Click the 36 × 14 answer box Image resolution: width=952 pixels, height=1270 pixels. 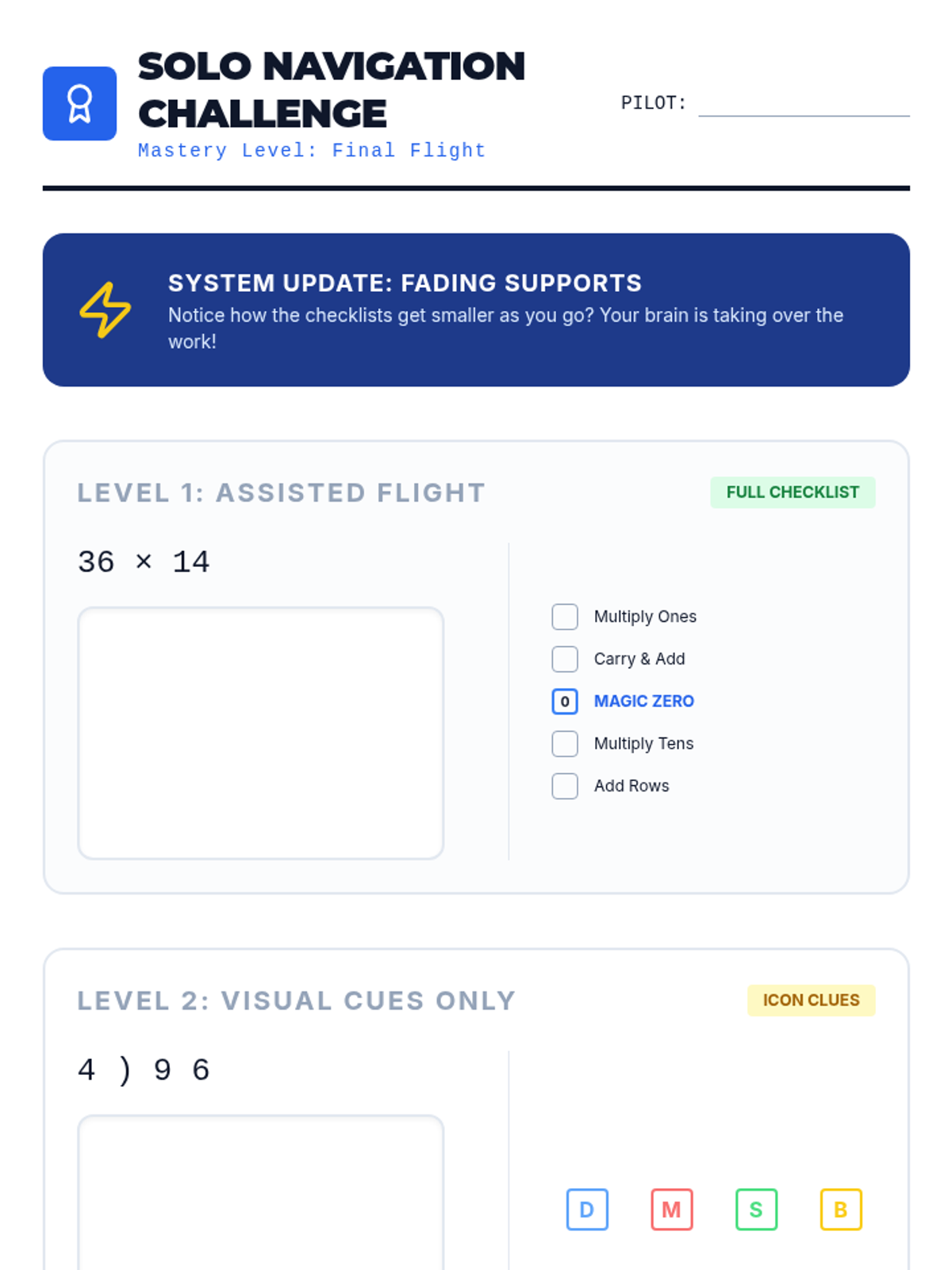(x=260, y=733)
